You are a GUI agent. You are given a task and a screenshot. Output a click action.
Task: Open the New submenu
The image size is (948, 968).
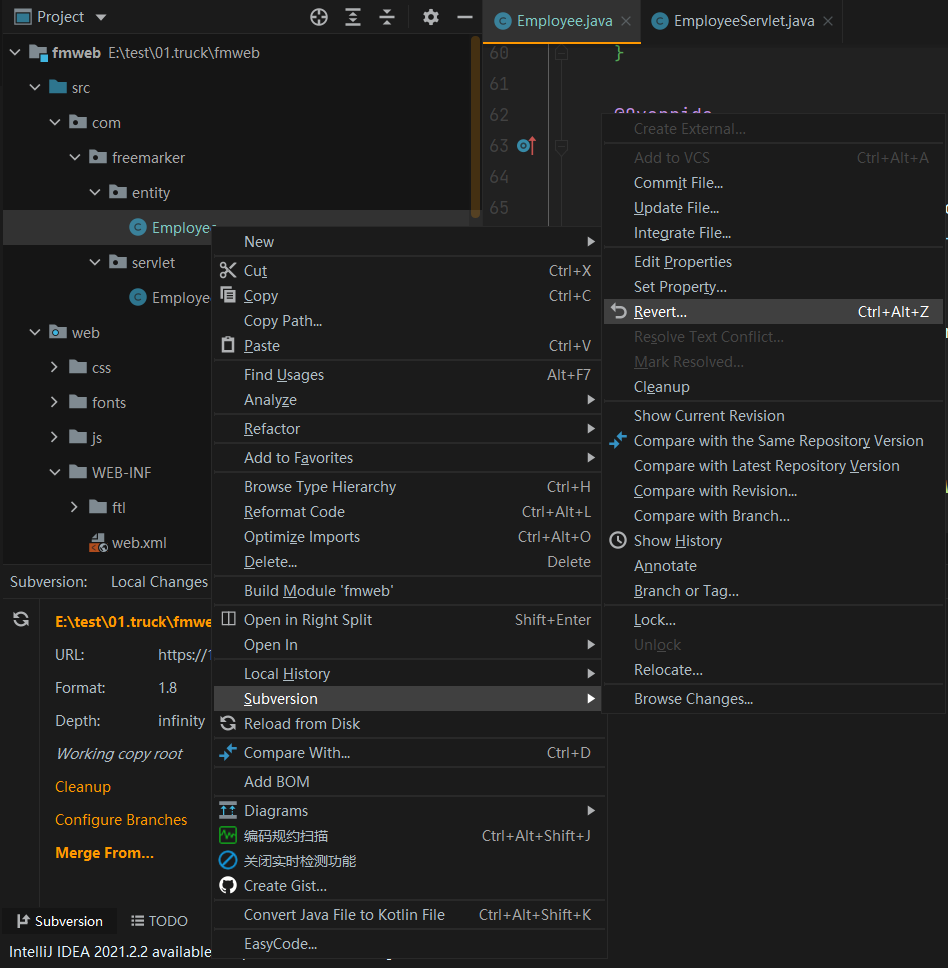pos(407,241)
